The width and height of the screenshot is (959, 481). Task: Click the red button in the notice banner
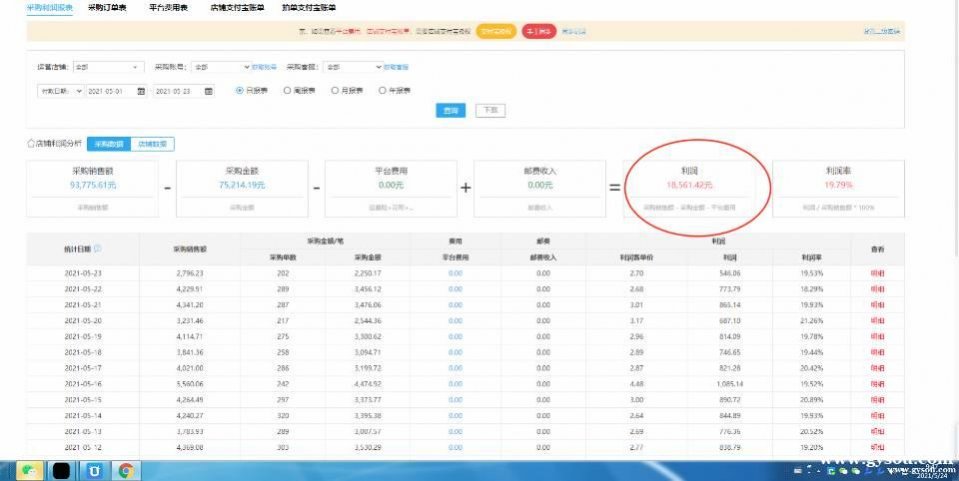coord(539,31)
